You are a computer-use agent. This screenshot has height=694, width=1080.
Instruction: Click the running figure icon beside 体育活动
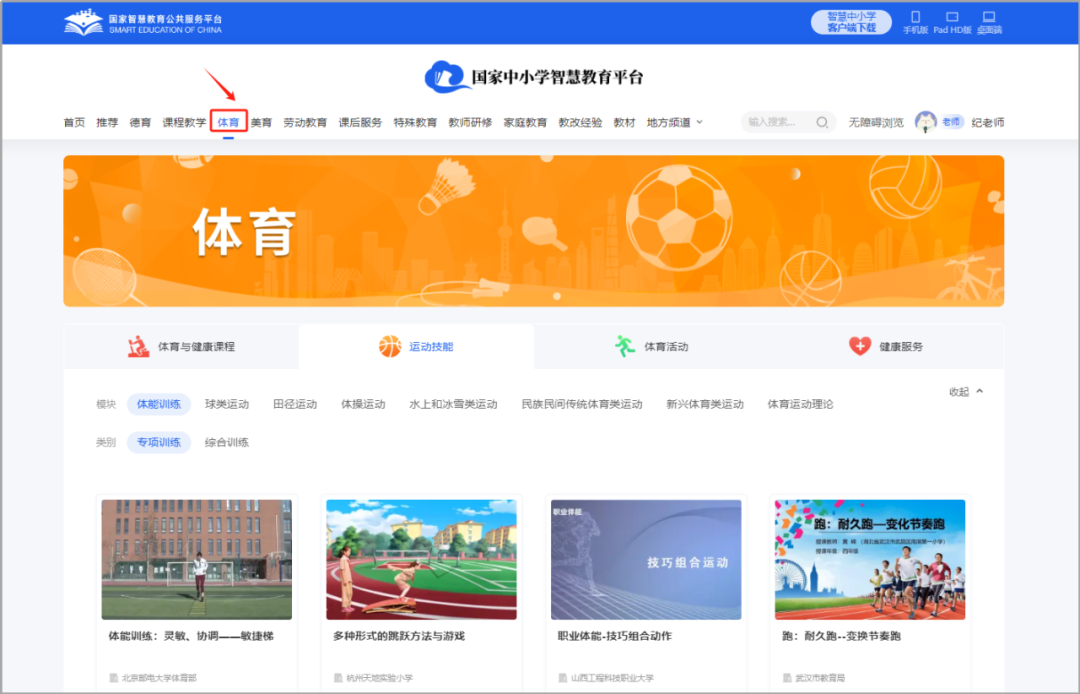[625, 344]
